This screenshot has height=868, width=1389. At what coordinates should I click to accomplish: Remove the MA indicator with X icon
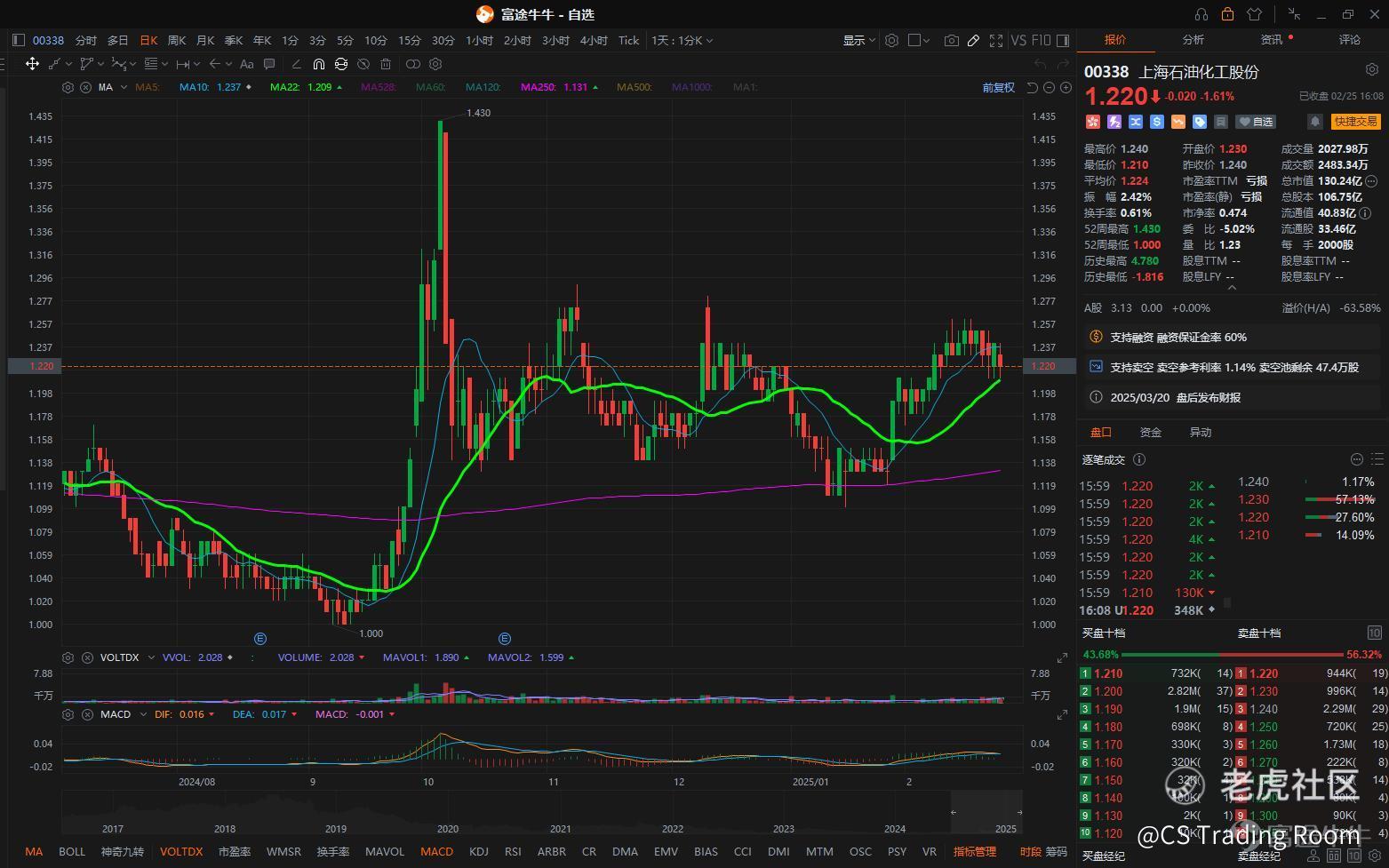click(85, 87)
